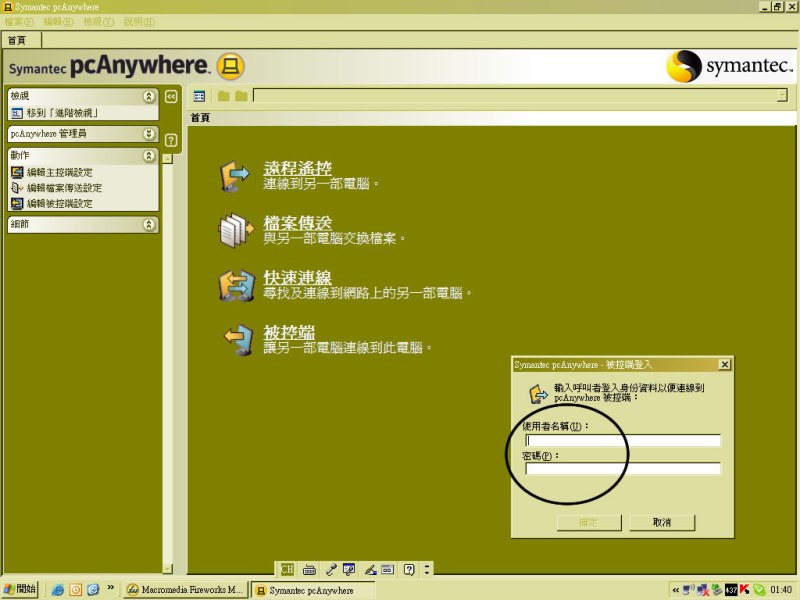800x600 pixels.
Task: Click the text 尋找及連線到網路上的另一部電腦。
Action: tap(367, 293)
